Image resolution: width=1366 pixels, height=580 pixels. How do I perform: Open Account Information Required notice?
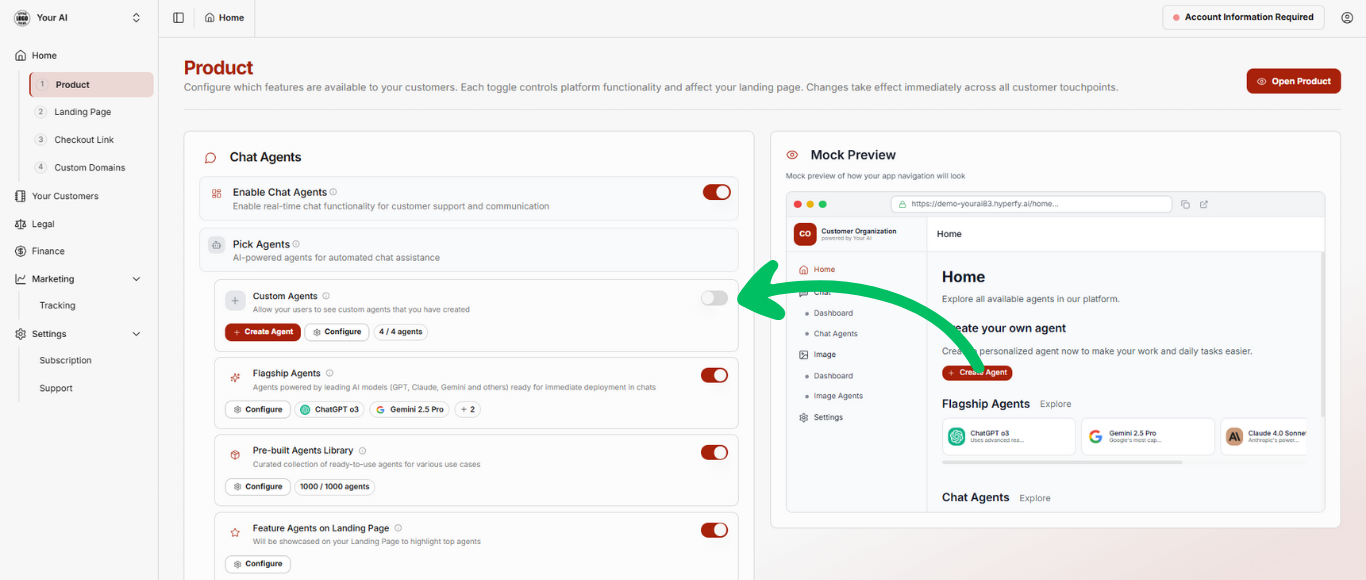click(1243, 17)
